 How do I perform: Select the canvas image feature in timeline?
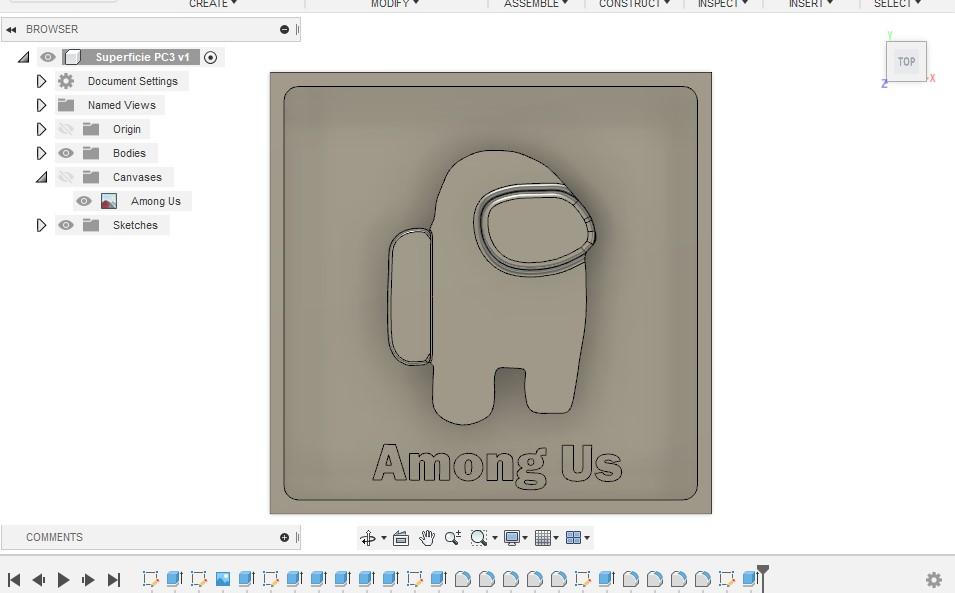click(223, 578)
